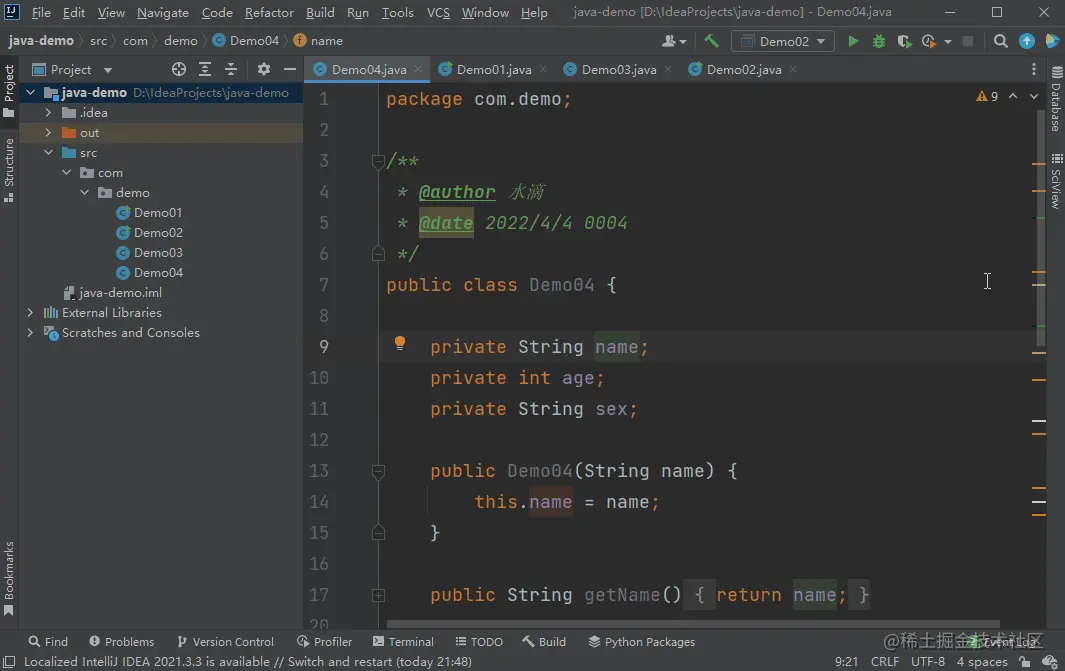The image size is (1065, 671).
Task: Open the Refactor menu
Action: [x=269, y=13]
